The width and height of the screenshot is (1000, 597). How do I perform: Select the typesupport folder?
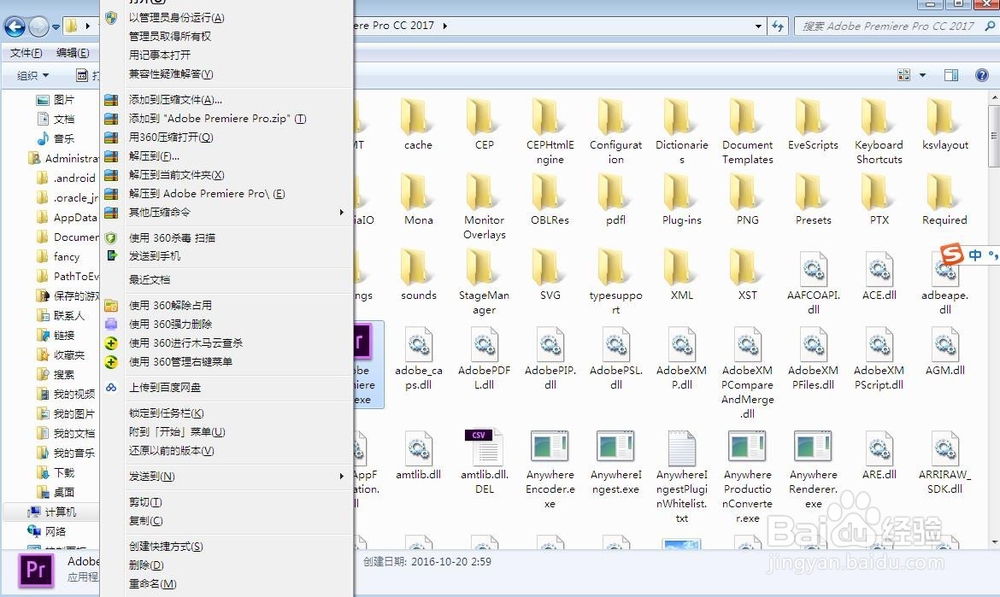(x=615, y=283)
